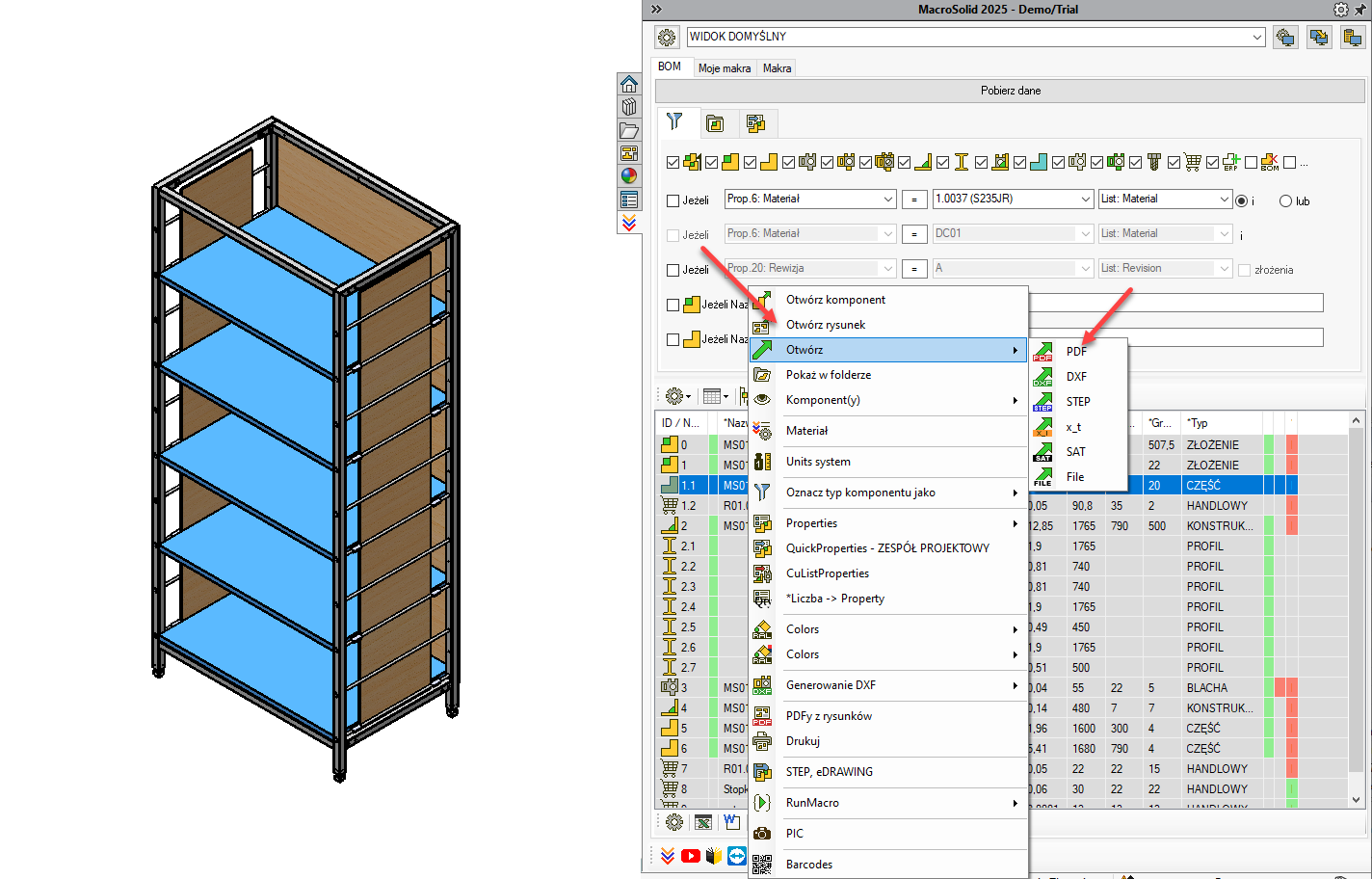This screenshot has height=879, width=1372.
Task: Toggle the ERP type filter checkbox
Action: tap(1212, 162)
